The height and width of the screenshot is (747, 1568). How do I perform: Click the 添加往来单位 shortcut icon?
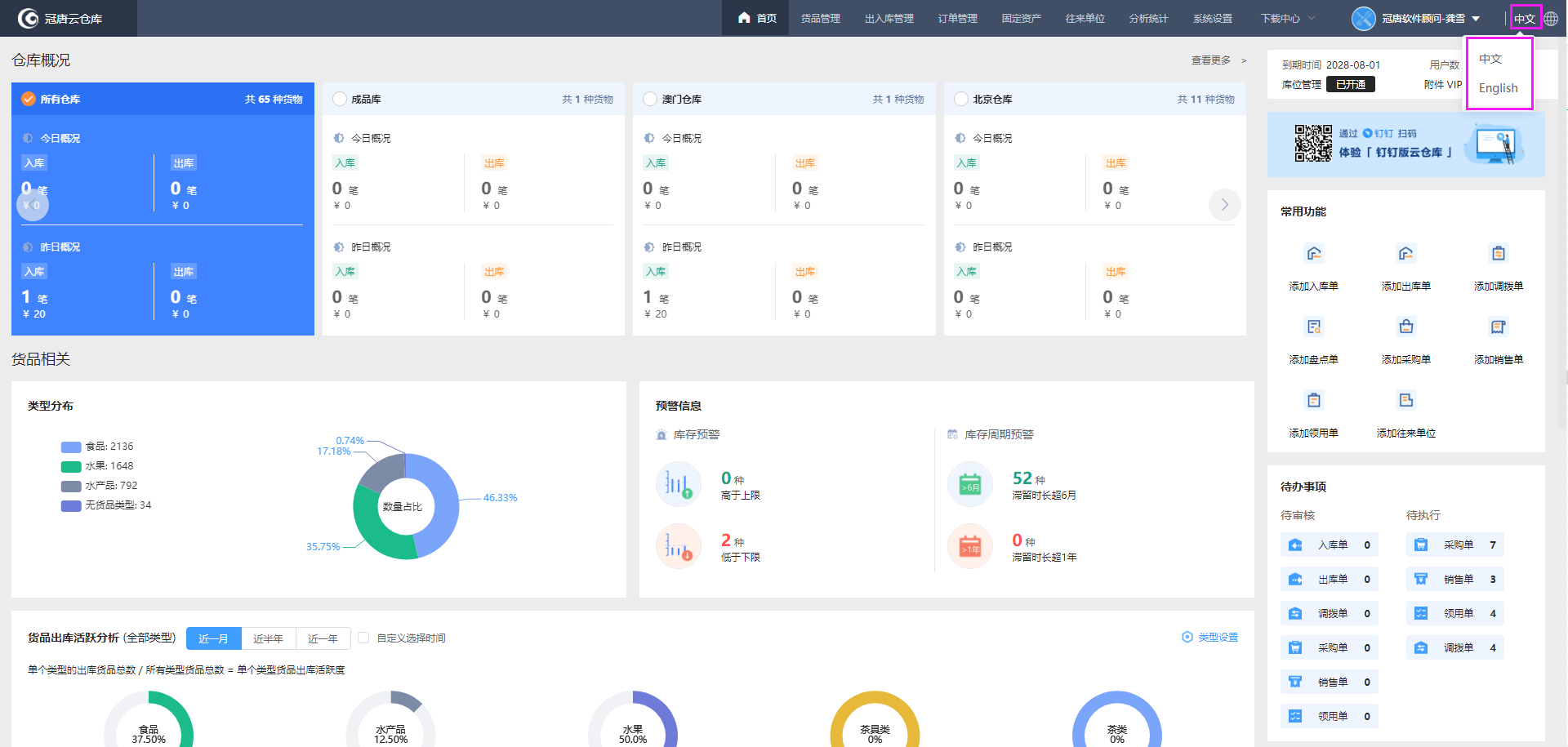[1405, 401]
